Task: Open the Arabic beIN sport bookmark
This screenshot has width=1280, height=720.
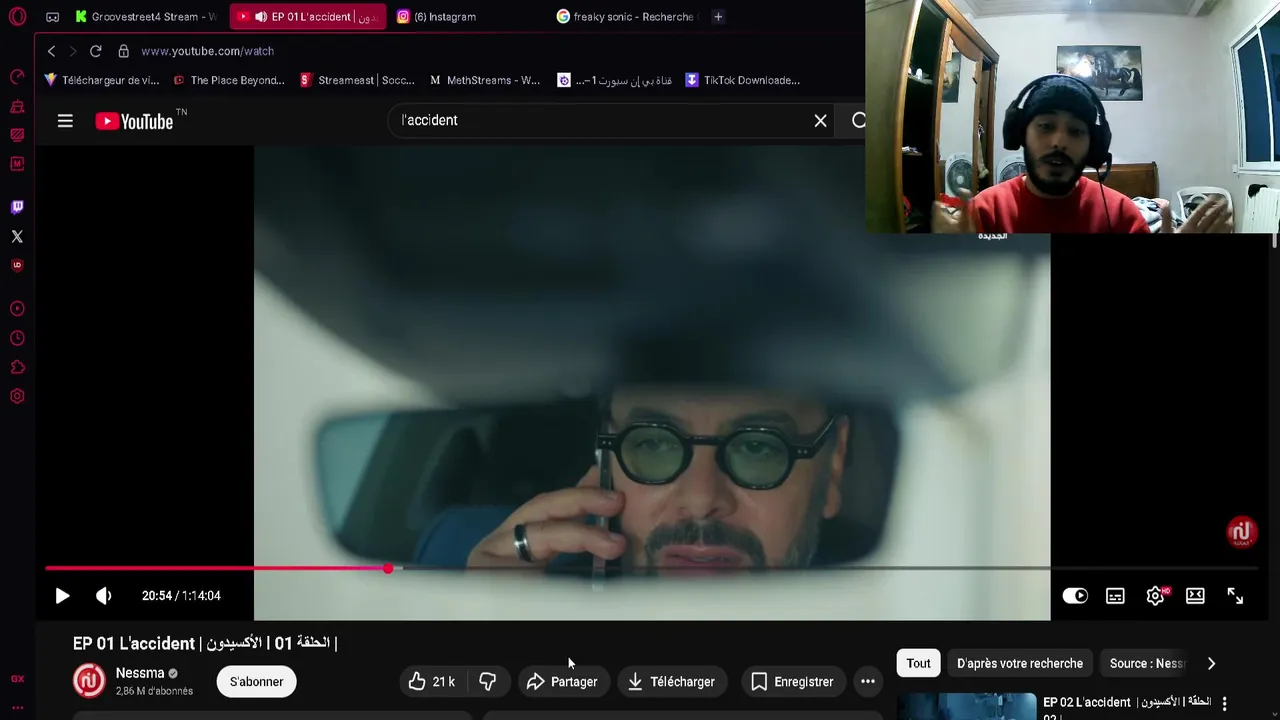Action: 614,80
